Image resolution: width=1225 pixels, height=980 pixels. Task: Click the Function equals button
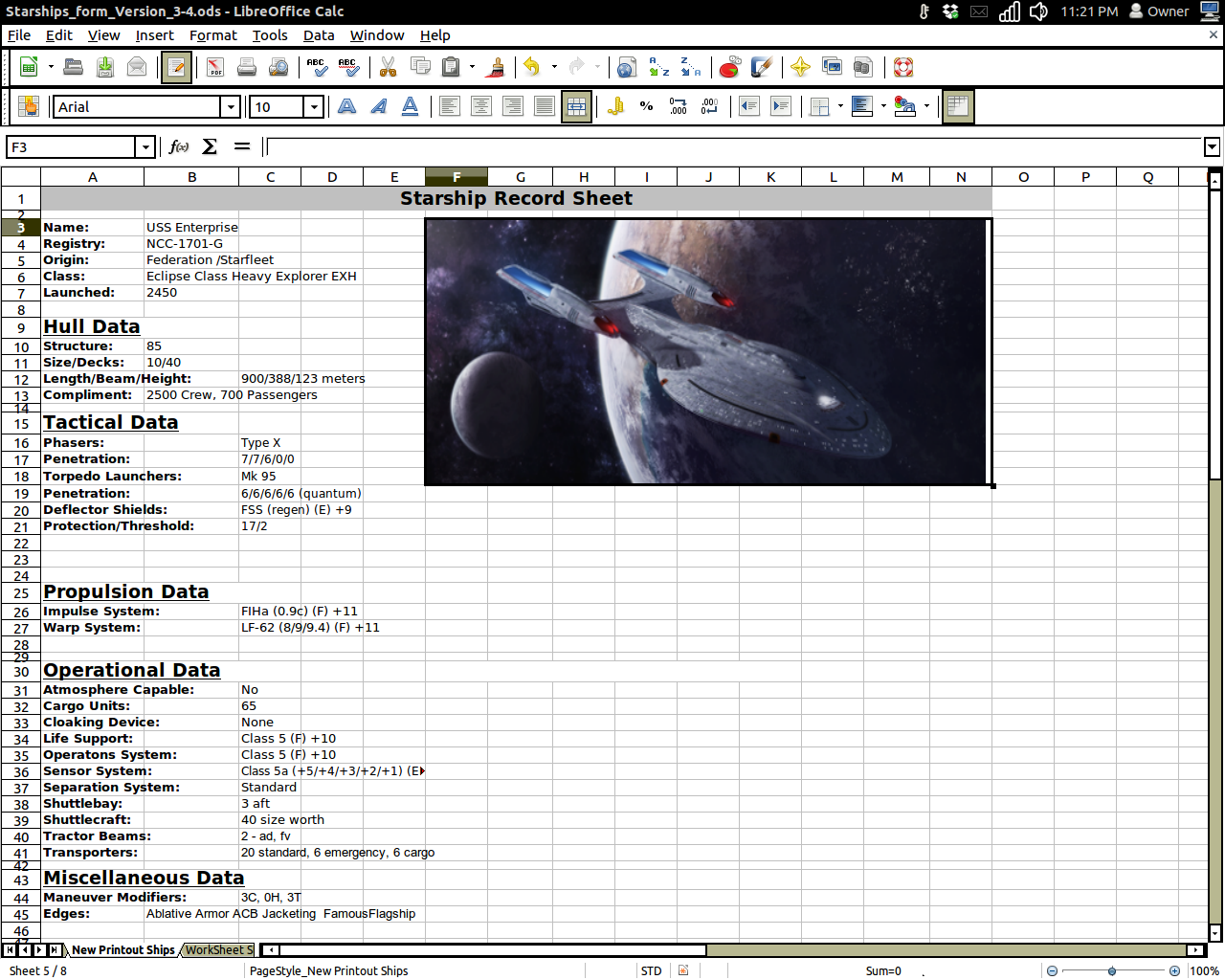click(x=241, y=147)
